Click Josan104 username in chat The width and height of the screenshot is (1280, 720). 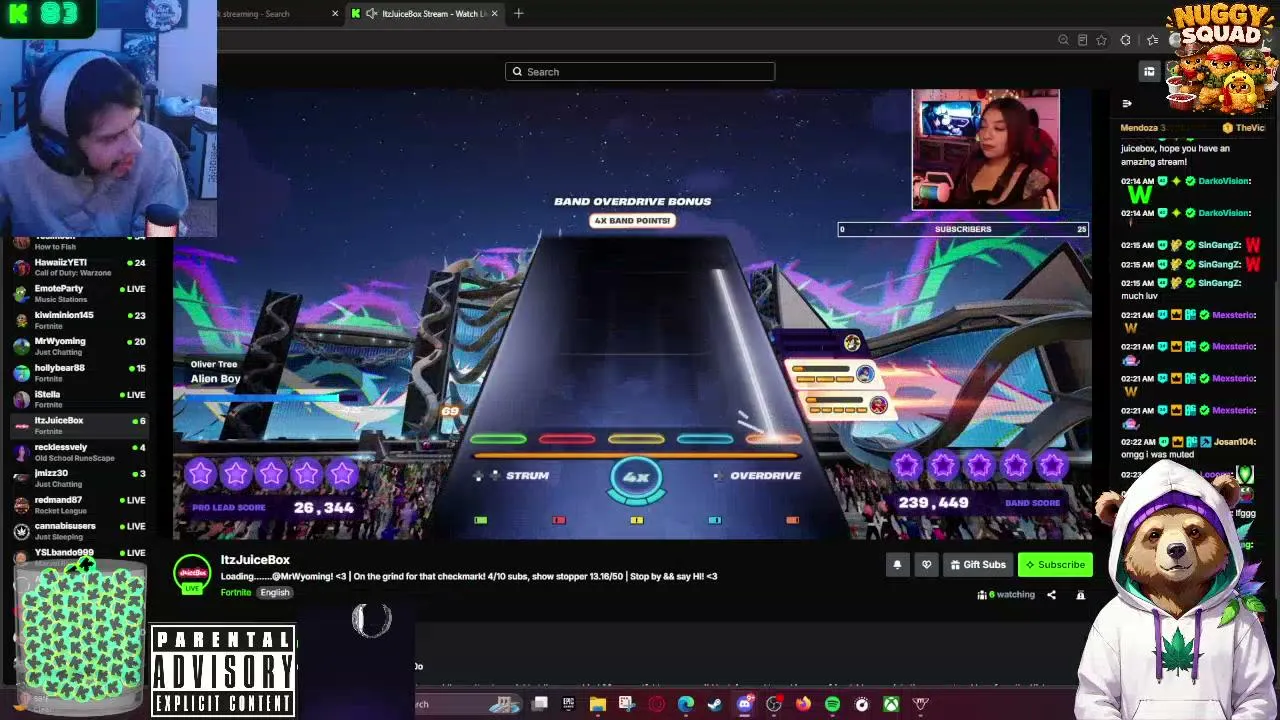pyautogui.click(x=1235, y=442)
